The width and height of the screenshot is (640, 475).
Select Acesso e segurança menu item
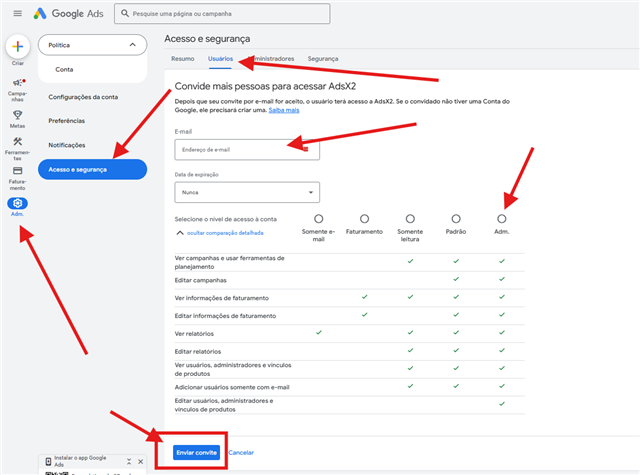tap(92, 169)
